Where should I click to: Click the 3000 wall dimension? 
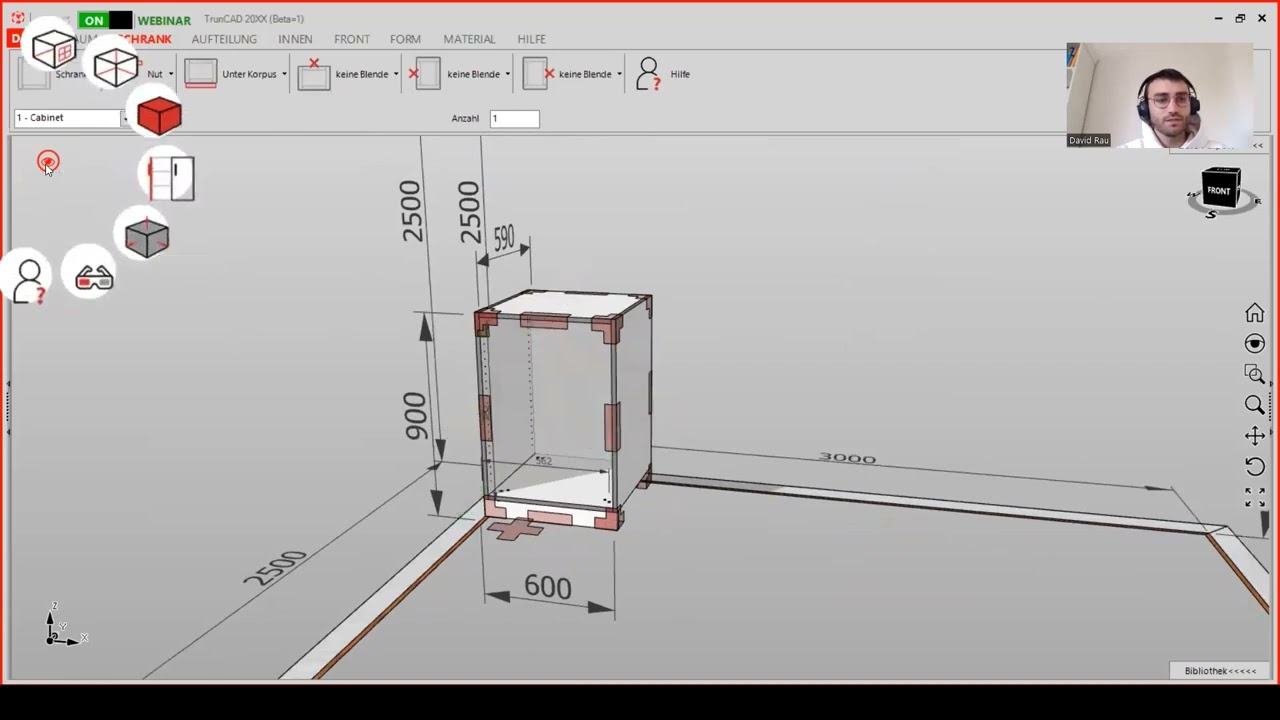847,458
